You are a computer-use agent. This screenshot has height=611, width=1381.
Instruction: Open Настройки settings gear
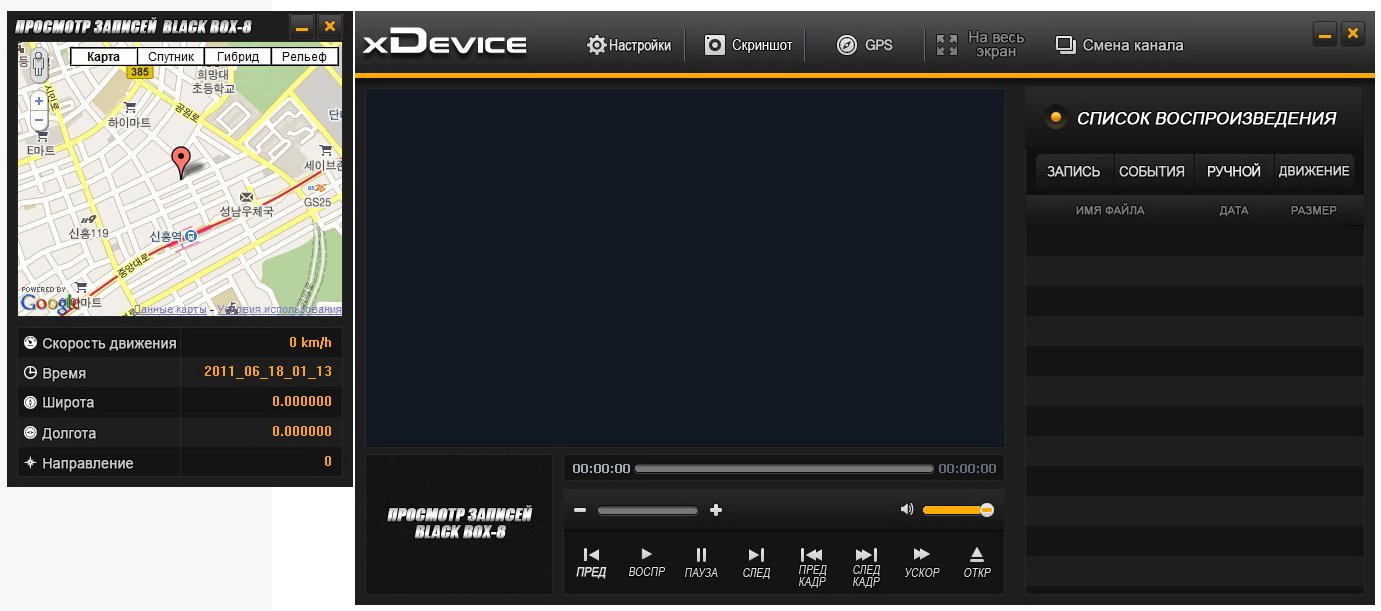[x=629, y=45]
